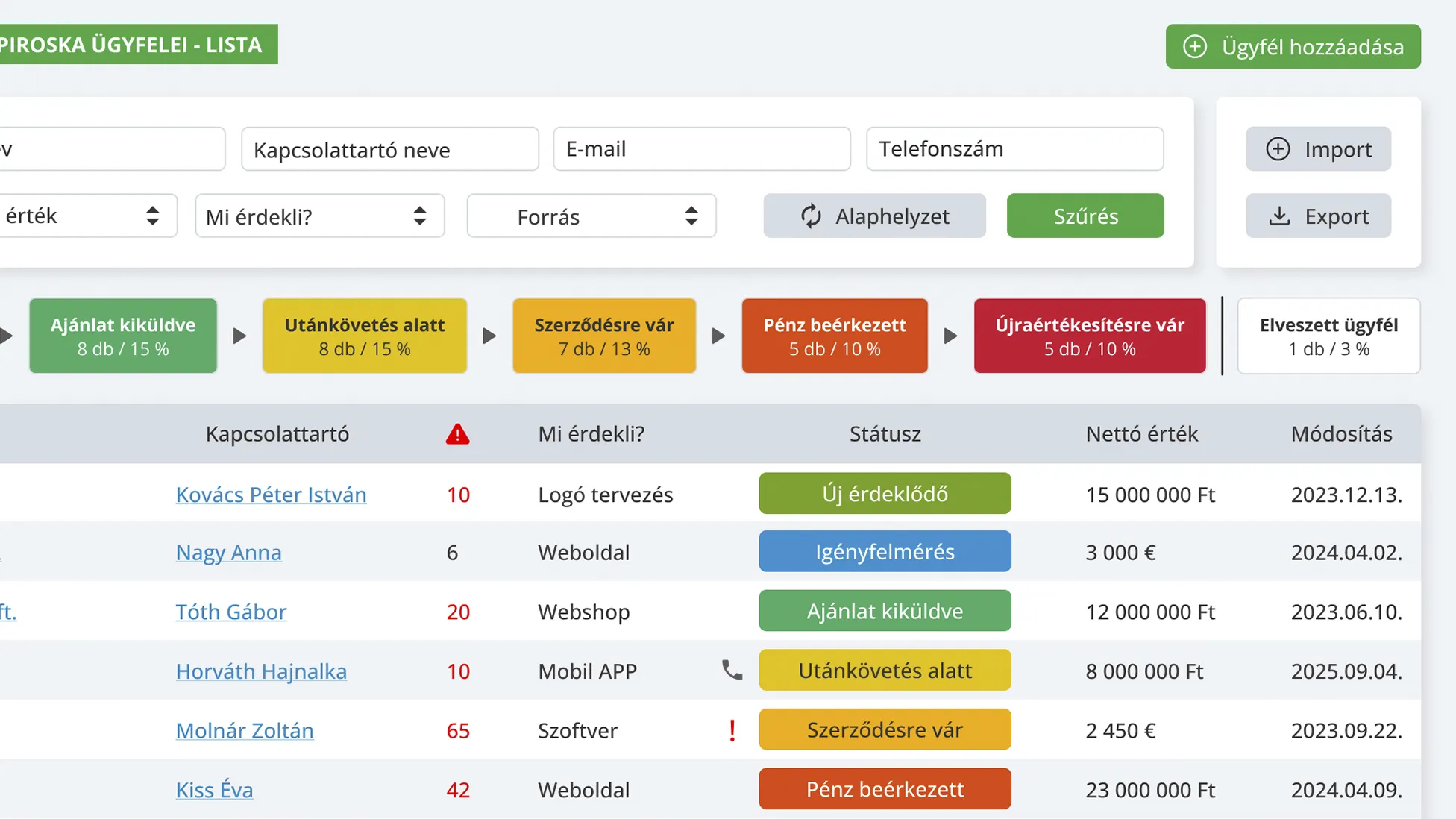1456x819 pixels.
Task: Open Molnár Zoltán contact
Action: 245,730
